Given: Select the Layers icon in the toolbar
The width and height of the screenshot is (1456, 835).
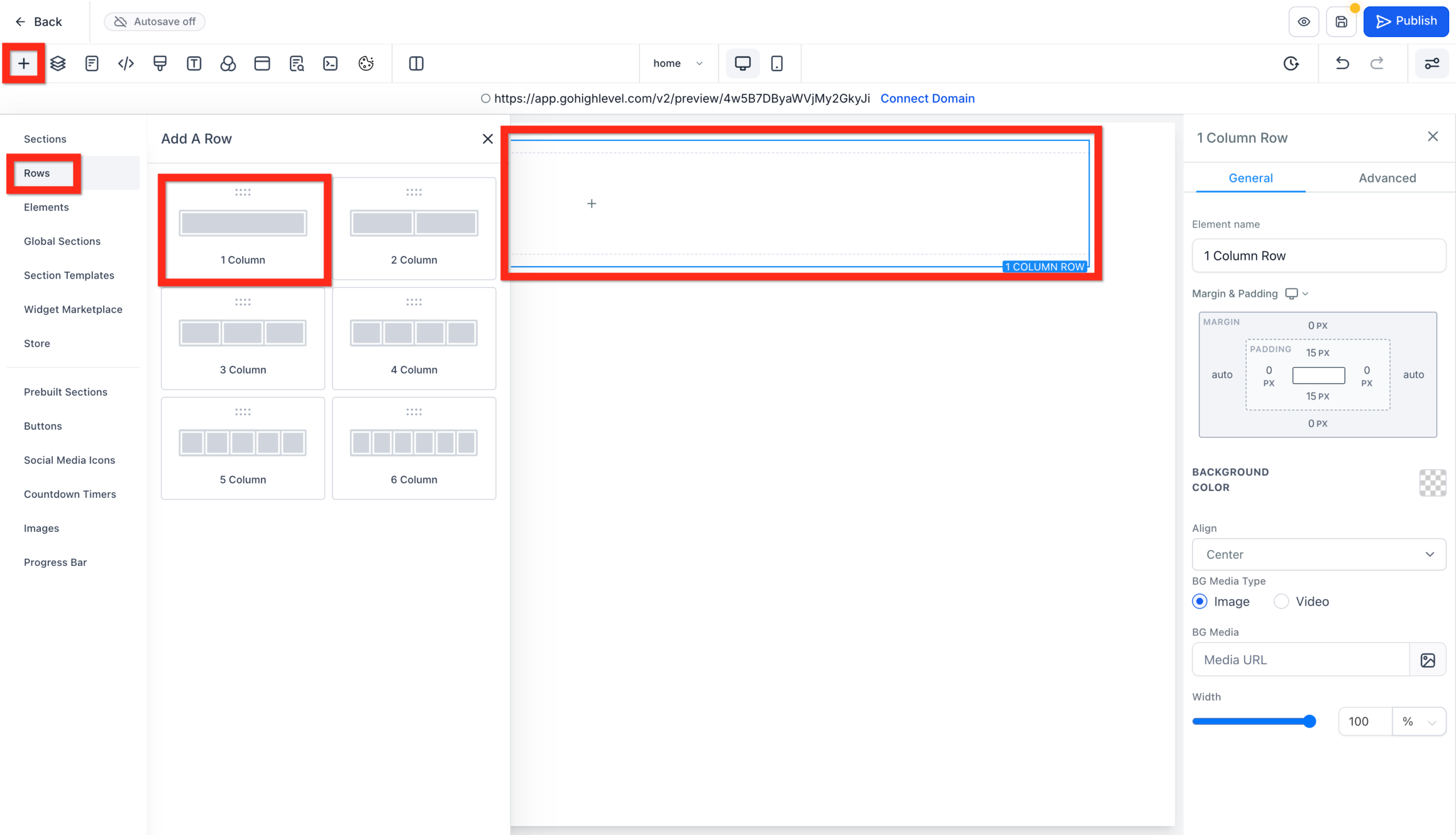Looking at the screenshot, I should pyautogui.click(x=57, y=63).
